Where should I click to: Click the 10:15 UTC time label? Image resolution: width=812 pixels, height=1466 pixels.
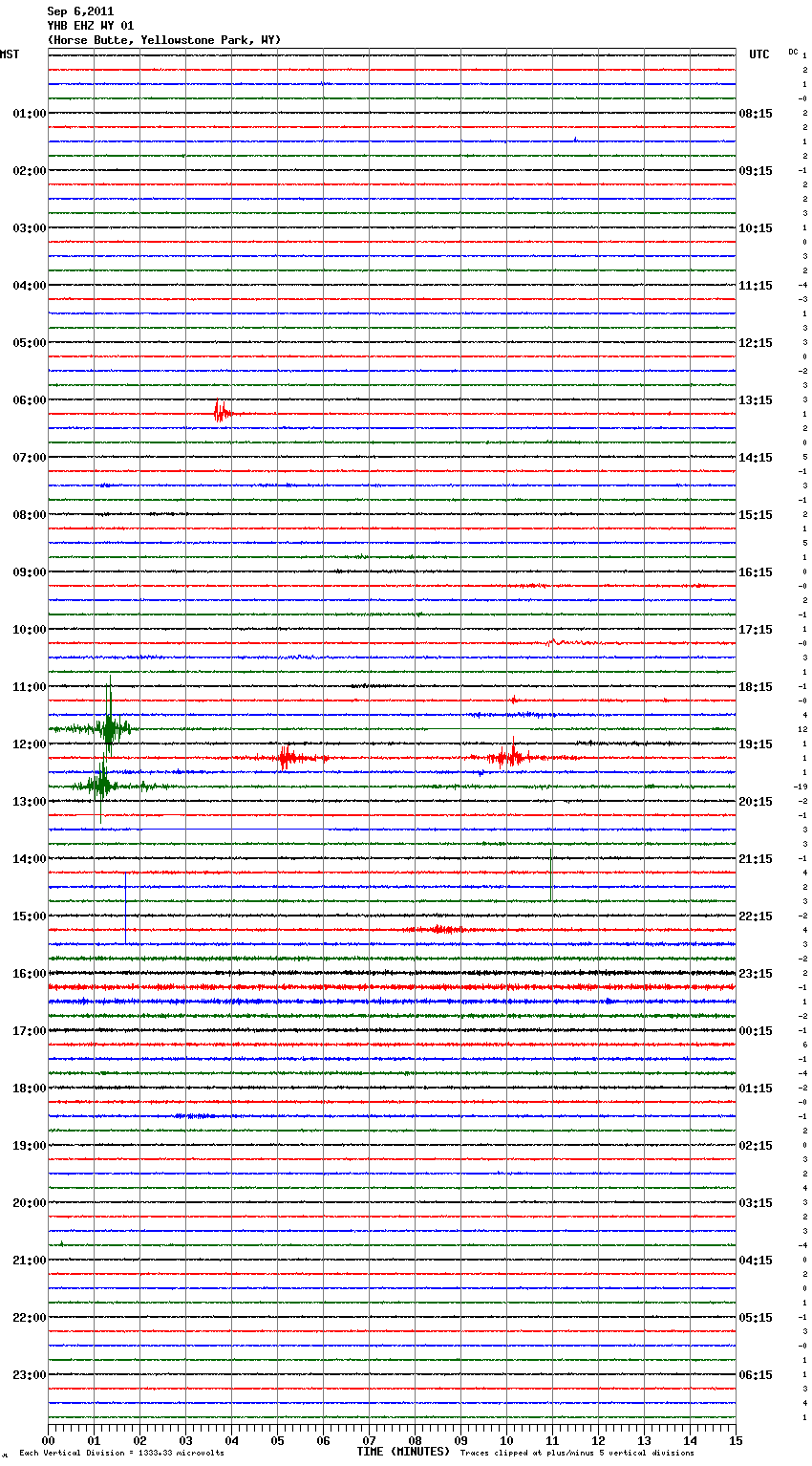click(x=756, y=228)
